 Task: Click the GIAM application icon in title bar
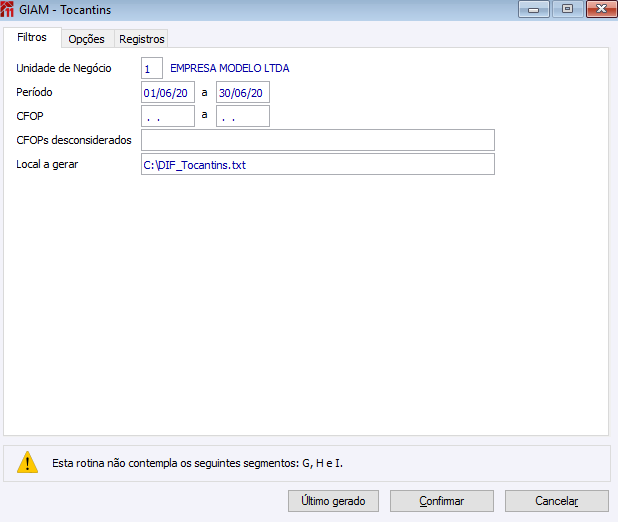click(x=7, y=9)
